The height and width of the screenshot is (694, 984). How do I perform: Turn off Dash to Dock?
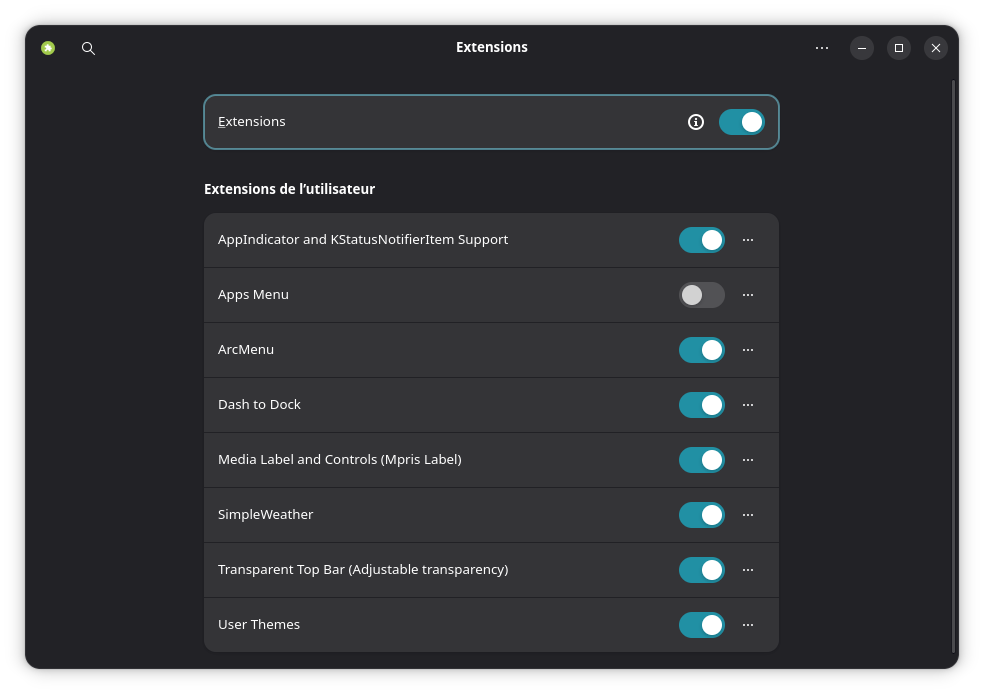701,404
